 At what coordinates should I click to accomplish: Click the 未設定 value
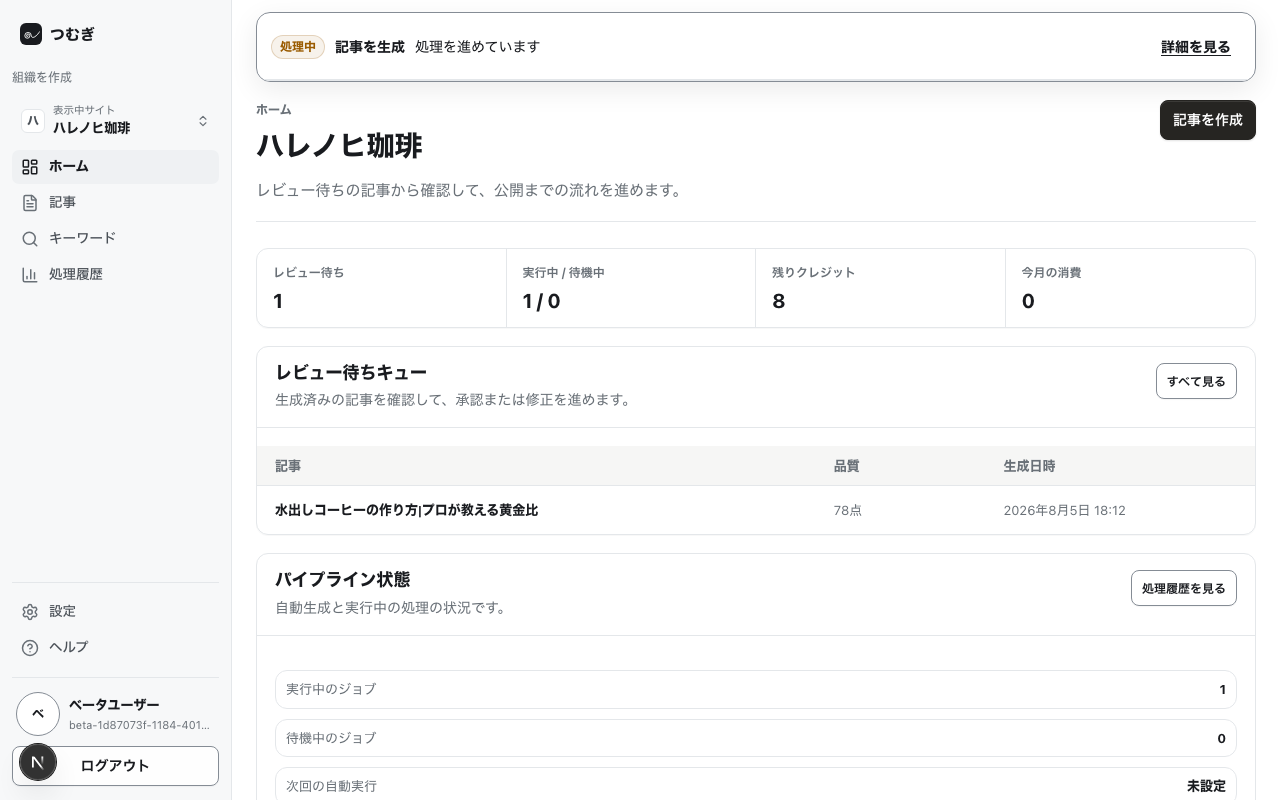point(1206,786)
